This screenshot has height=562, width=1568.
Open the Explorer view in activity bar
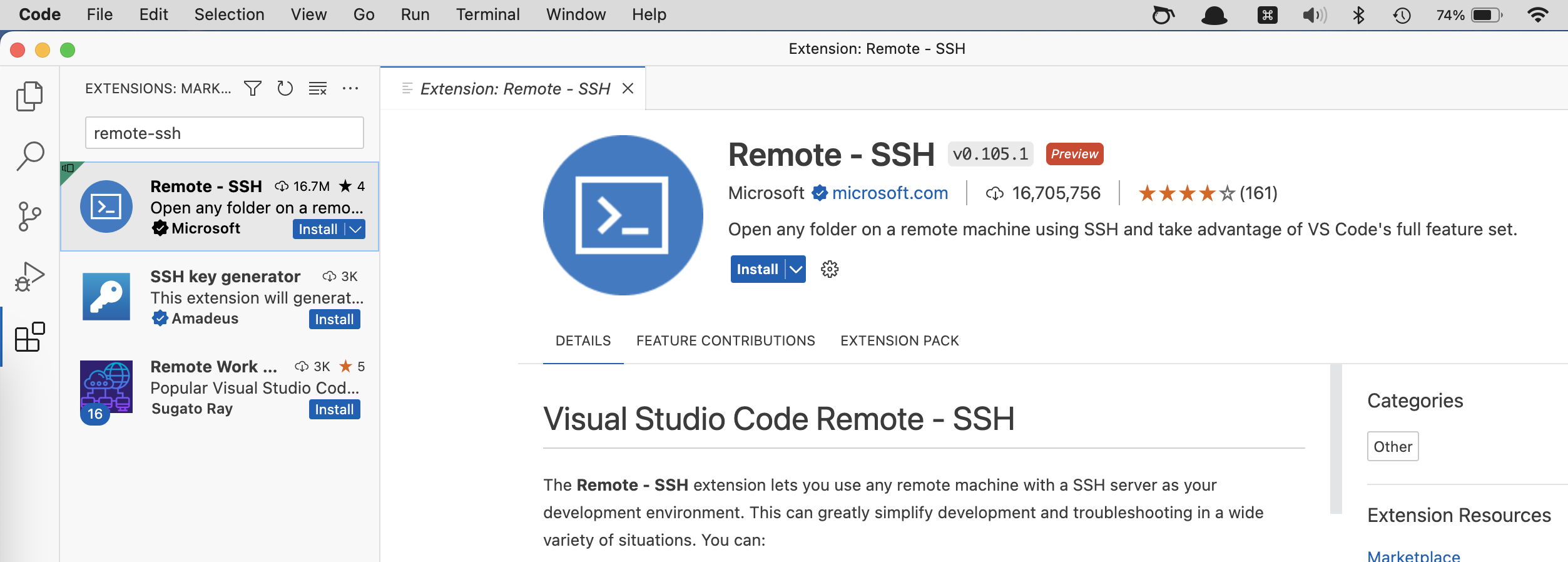29,96
